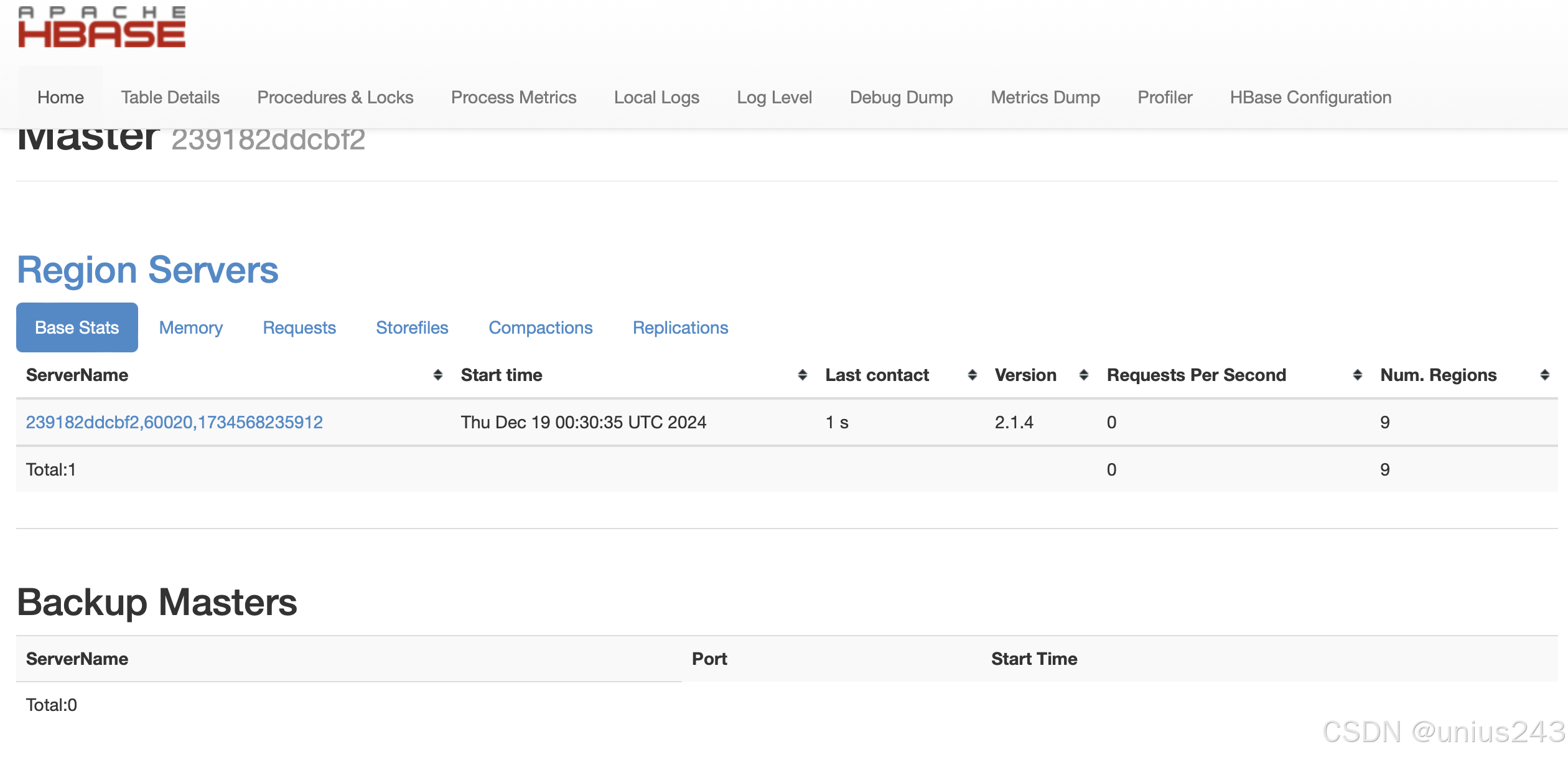
Task: Sort by Start time column arrow icon
Action: point(802,375)
